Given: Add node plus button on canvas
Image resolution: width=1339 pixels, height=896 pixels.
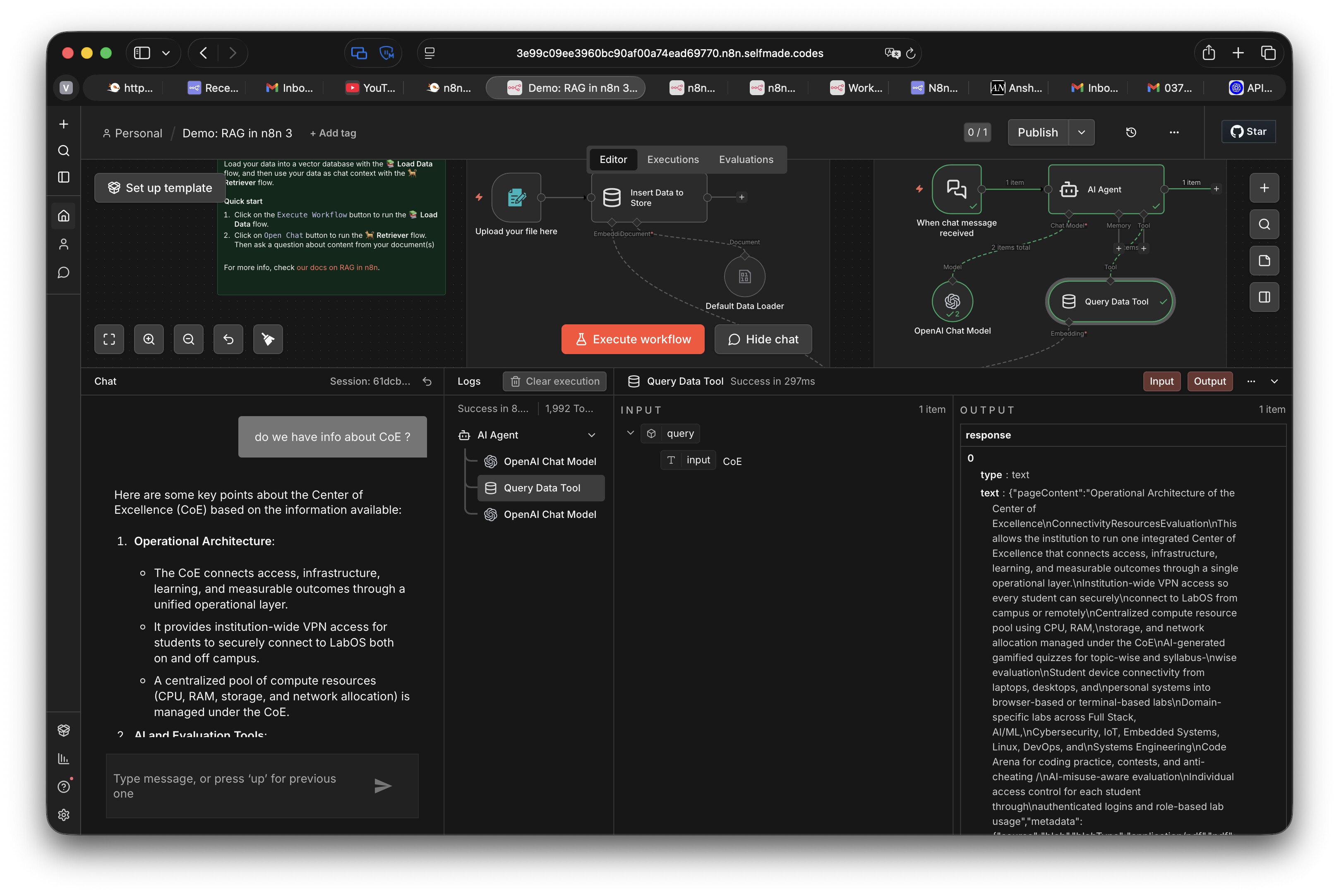Looking at the screenshot, I should (1264, 188).
